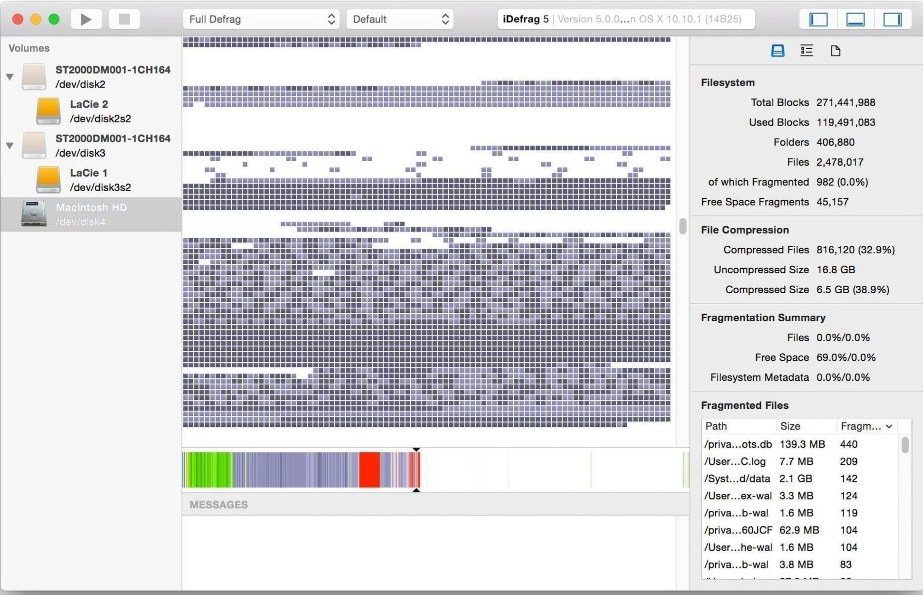Open the Default profile dropdown
The height and width of the screenshot is (595, 923).
coord(401,19)
